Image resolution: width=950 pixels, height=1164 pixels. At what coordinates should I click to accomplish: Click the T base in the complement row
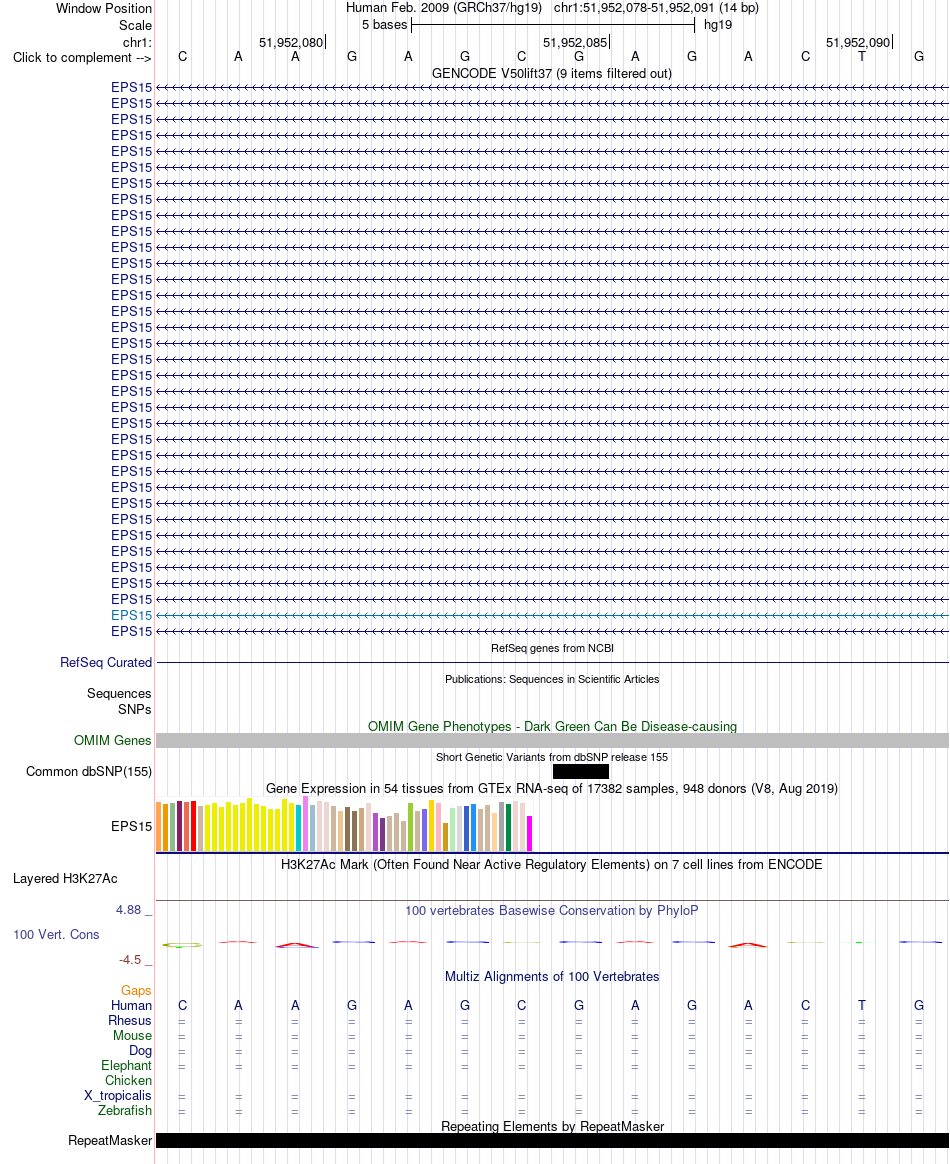pos(862,56)
